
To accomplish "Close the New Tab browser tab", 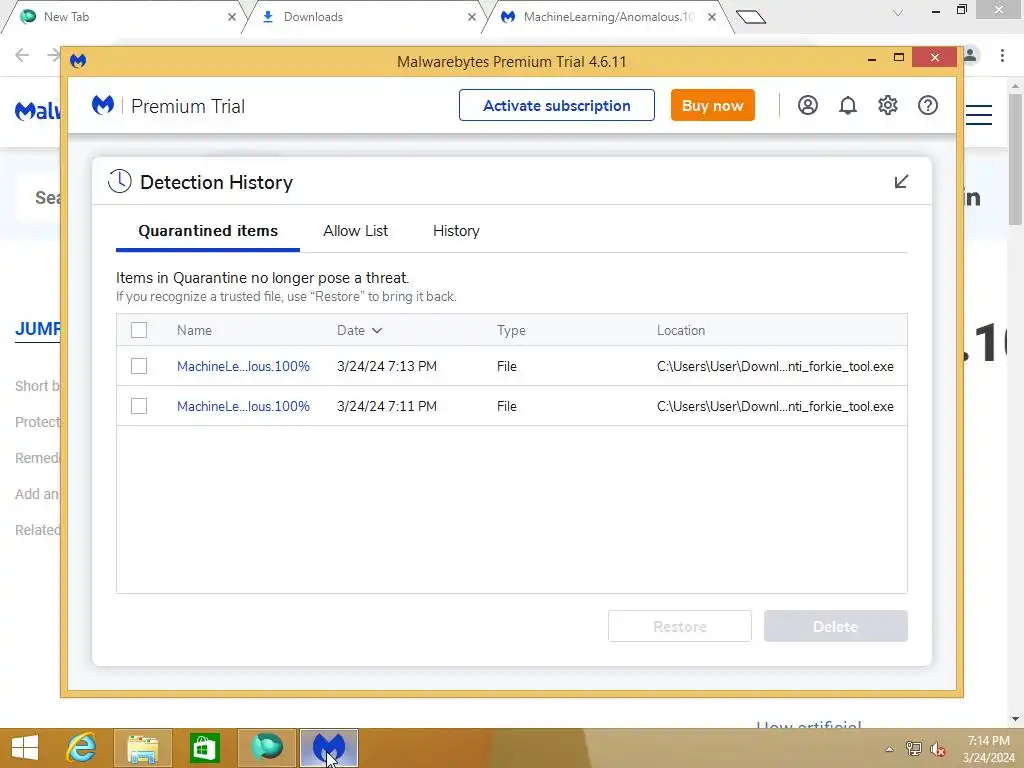I will (232, 17).
